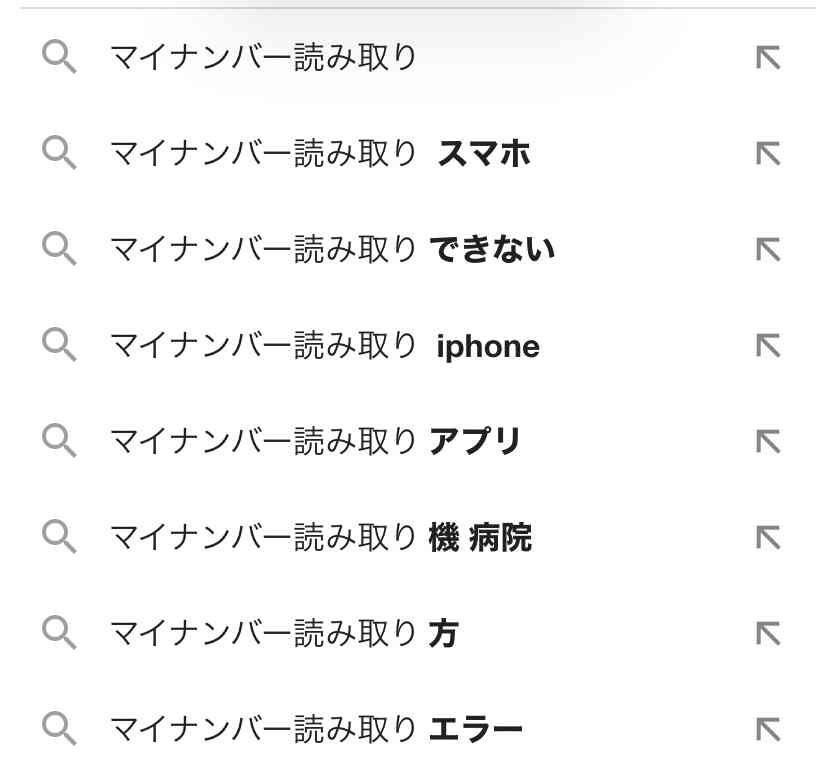Choose the マイナンバー読み取り方 suggestion

(x=283, y=633)
